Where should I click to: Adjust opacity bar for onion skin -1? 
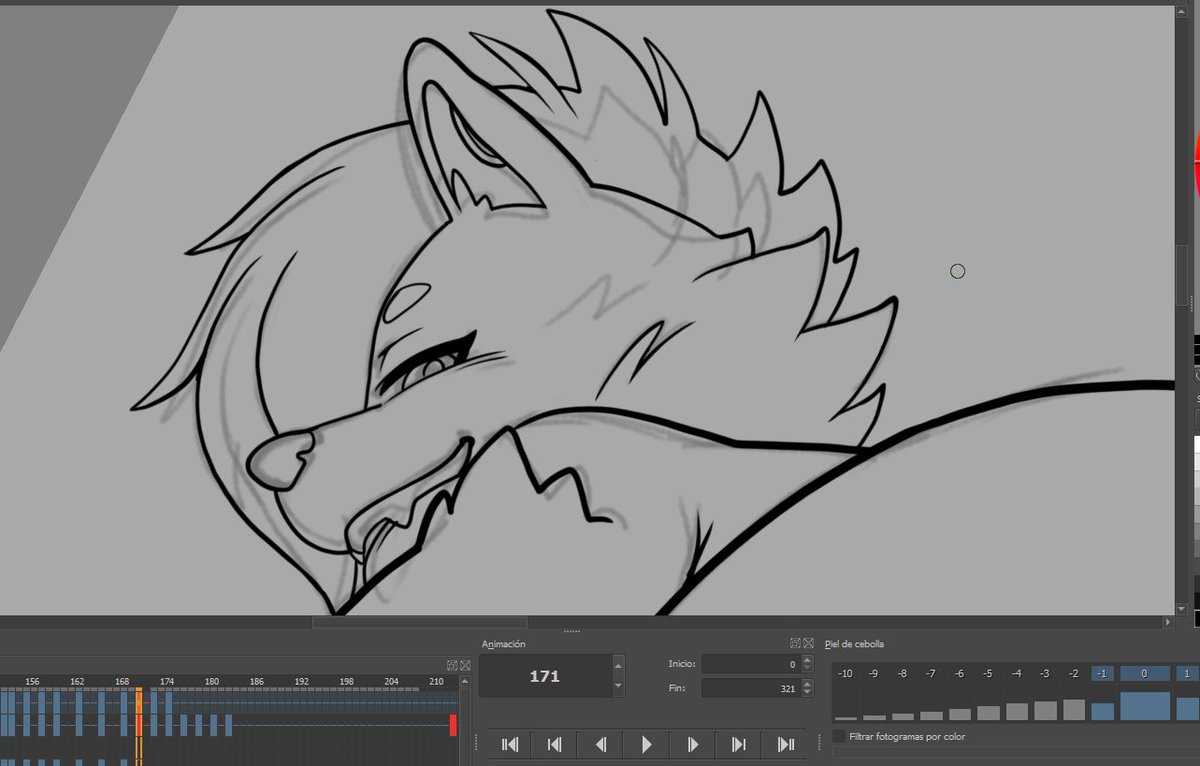pyautogui.click(x=1102, y=711)
